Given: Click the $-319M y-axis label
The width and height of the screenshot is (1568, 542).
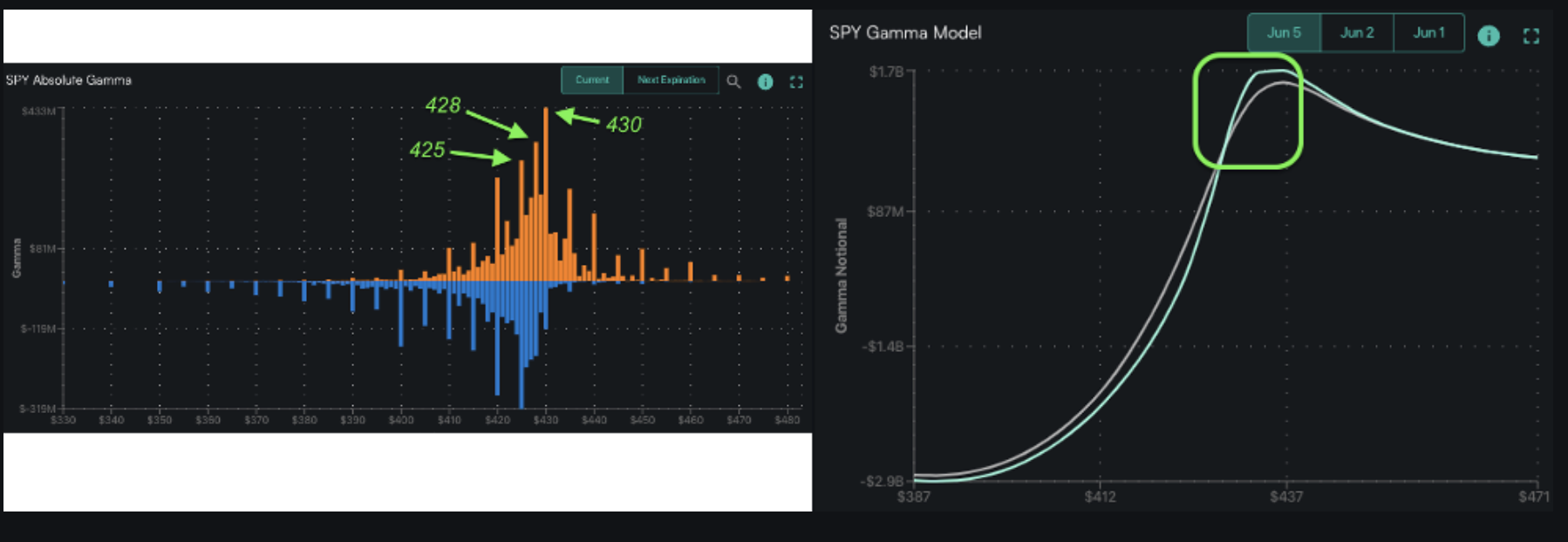Looking at the screenshot, I should pyautogui.click(x=37, y=408).
